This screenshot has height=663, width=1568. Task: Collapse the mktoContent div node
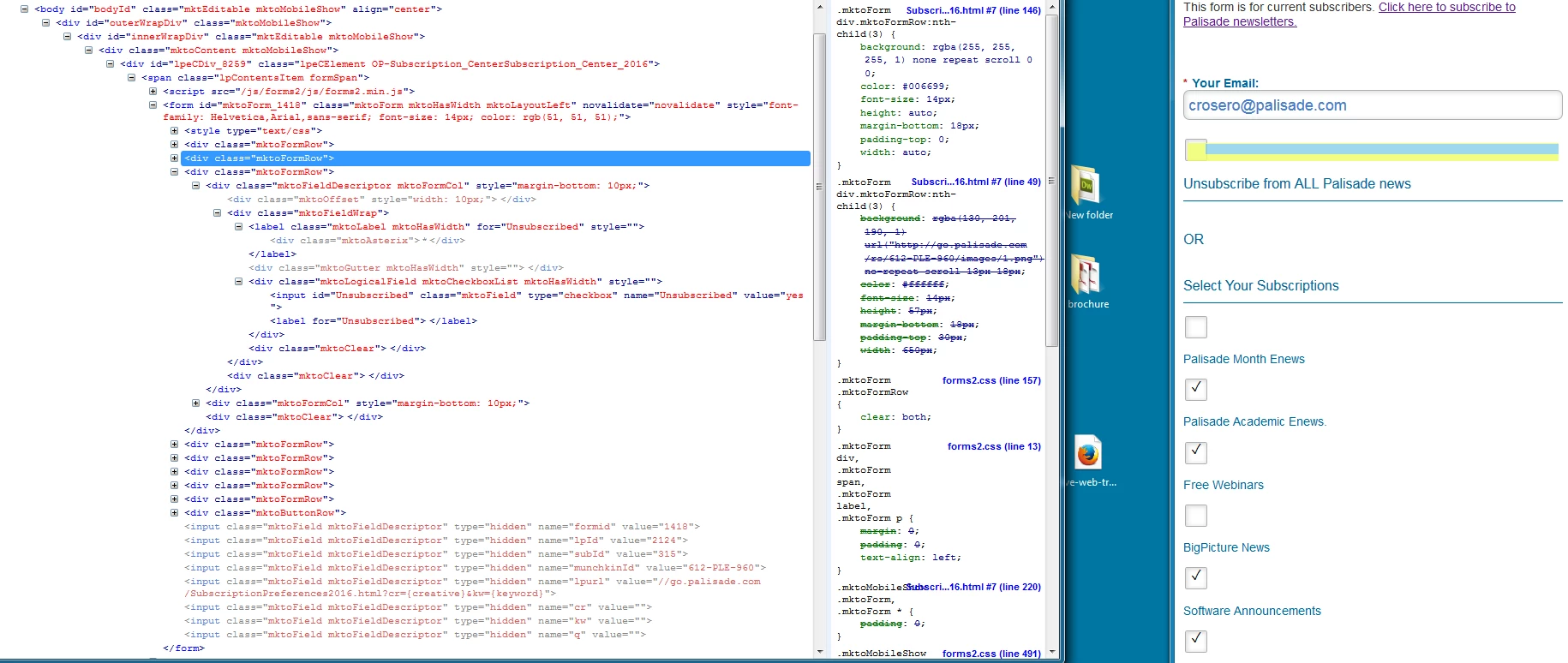[88, 51]
